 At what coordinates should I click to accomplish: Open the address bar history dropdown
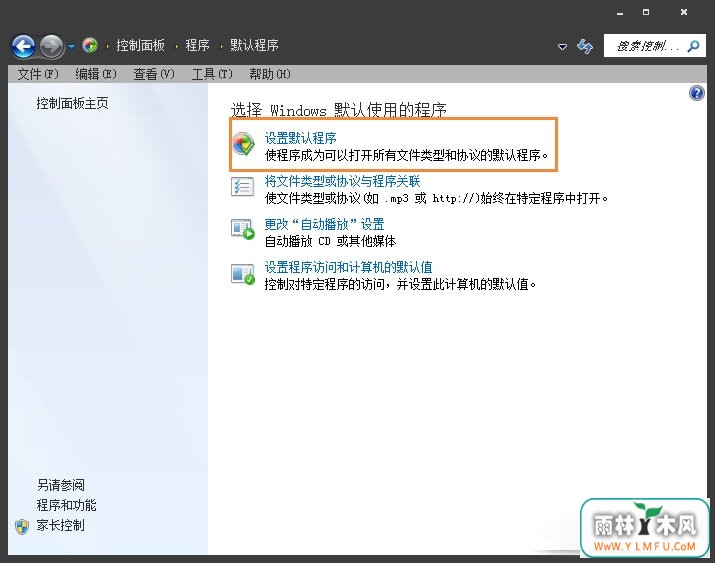[563, 46]
